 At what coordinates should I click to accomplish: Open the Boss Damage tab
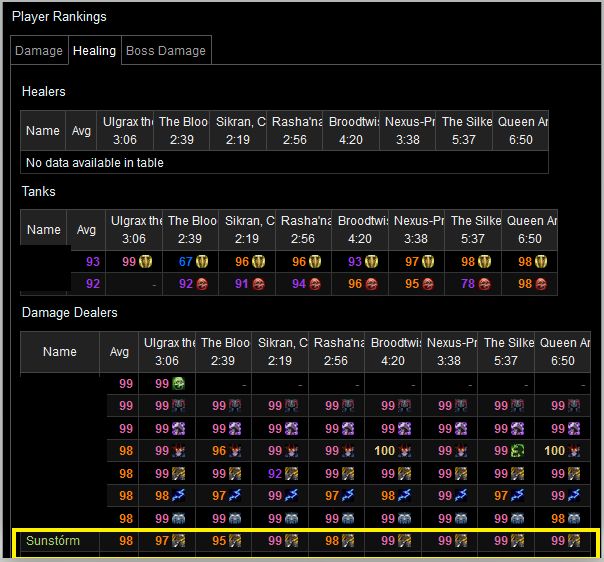pyautogui.click(x=166, y=50)
